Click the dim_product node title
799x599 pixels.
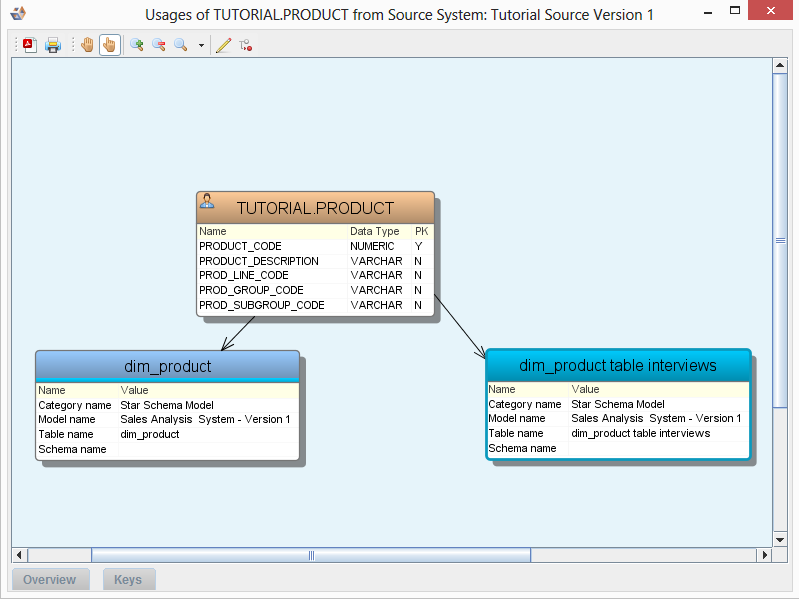pyautogui.click(x=167, y=366)
